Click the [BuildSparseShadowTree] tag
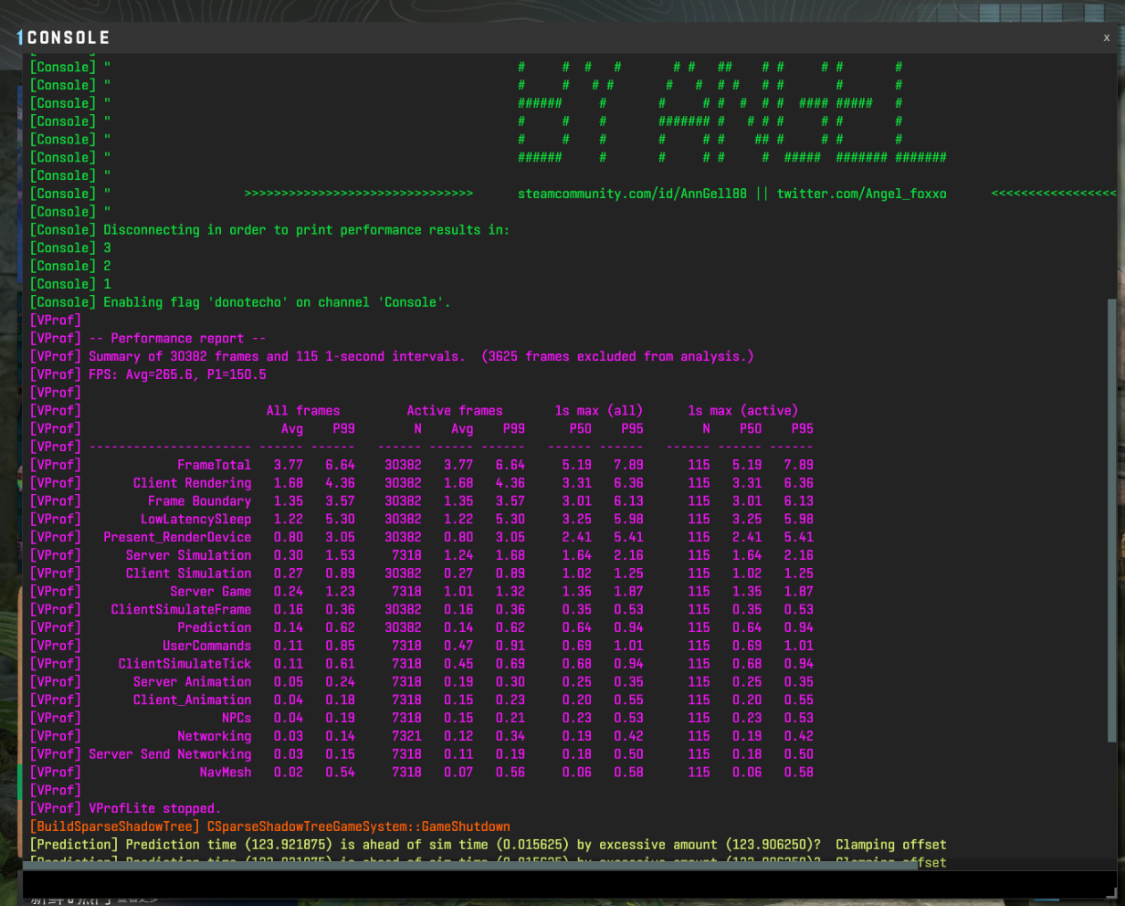The height and width of the screenshot is (906, 1125). (114, 827)
